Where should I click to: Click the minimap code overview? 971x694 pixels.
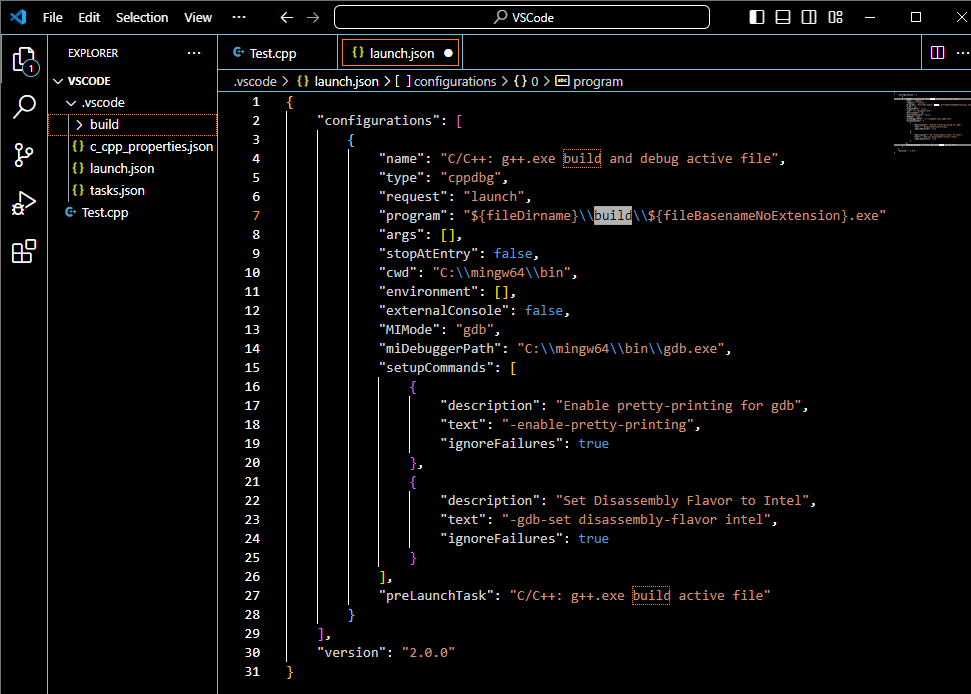coord(931,123)
